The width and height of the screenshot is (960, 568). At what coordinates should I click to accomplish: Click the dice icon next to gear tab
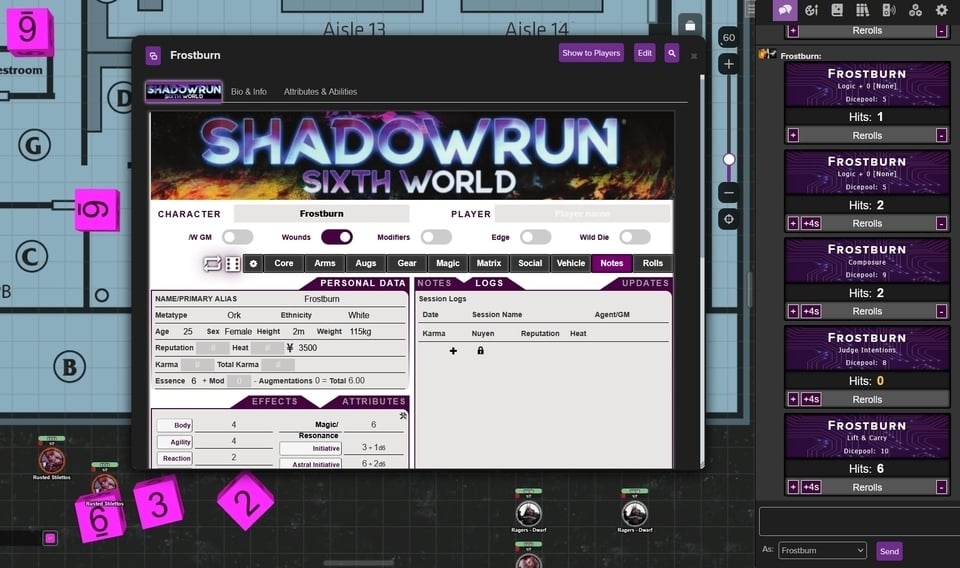[233, 264]
